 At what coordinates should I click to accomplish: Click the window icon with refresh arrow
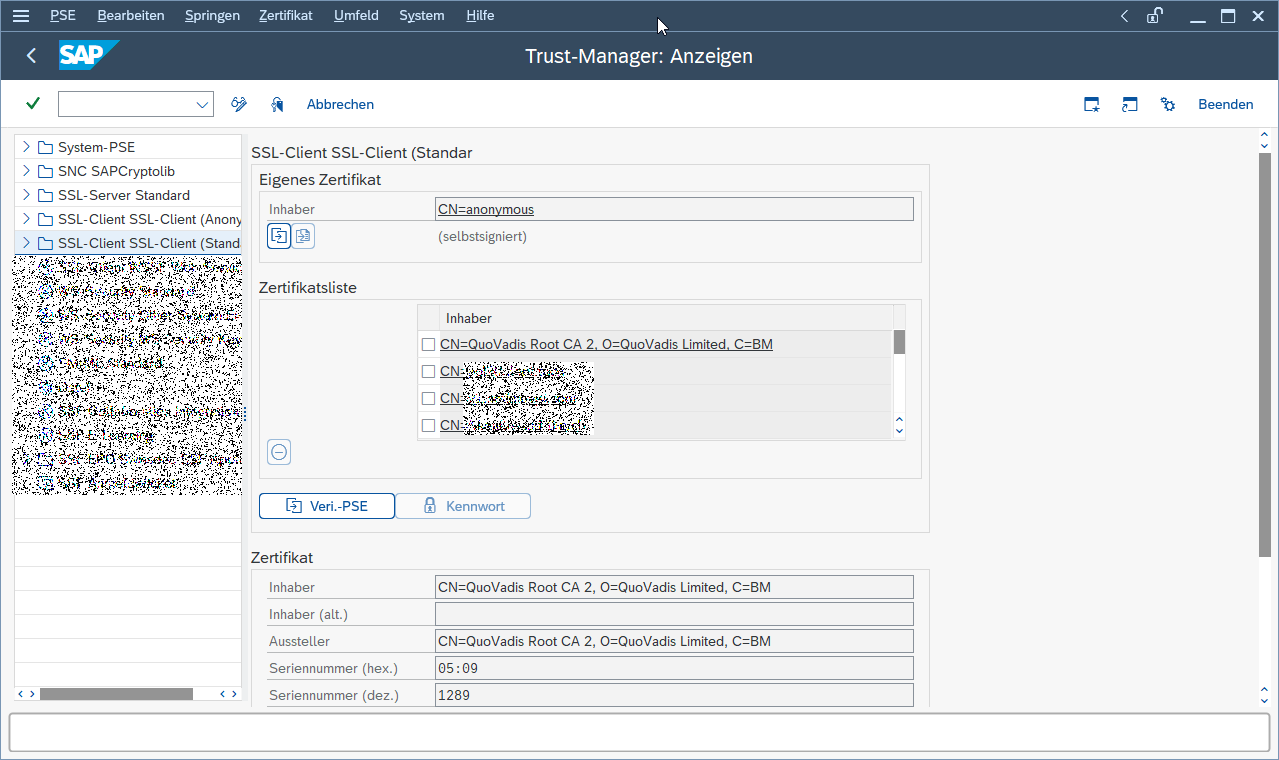(1129, 104)
